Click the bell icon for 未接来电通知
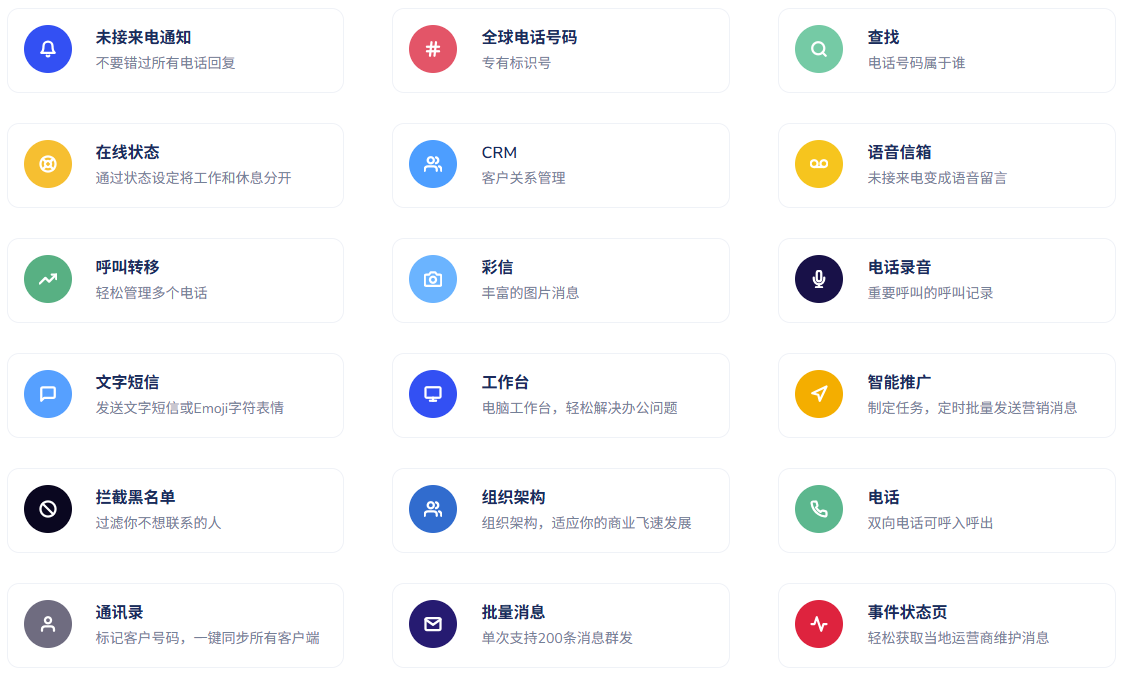Viewport: 1125px width, 675px height. 48,49
